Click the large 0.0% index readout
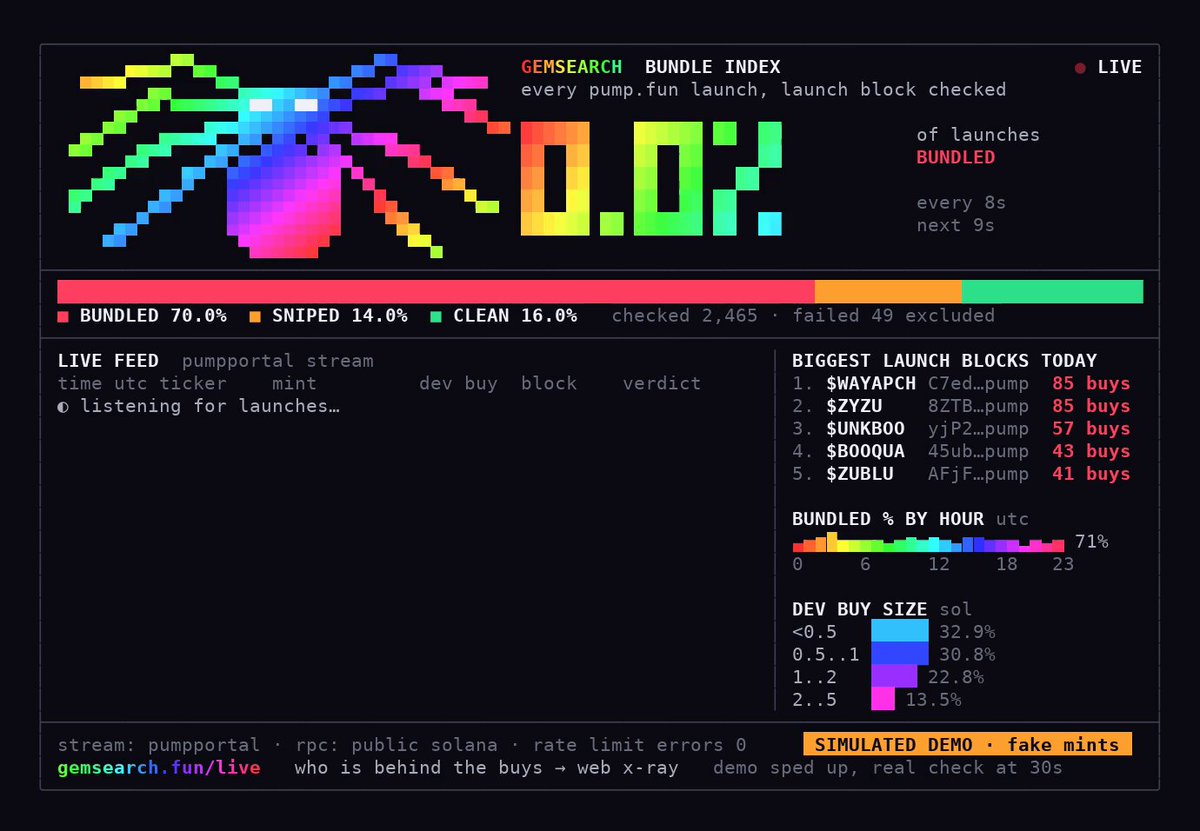This screenshot has width=1200, height=831. (651, 179)
